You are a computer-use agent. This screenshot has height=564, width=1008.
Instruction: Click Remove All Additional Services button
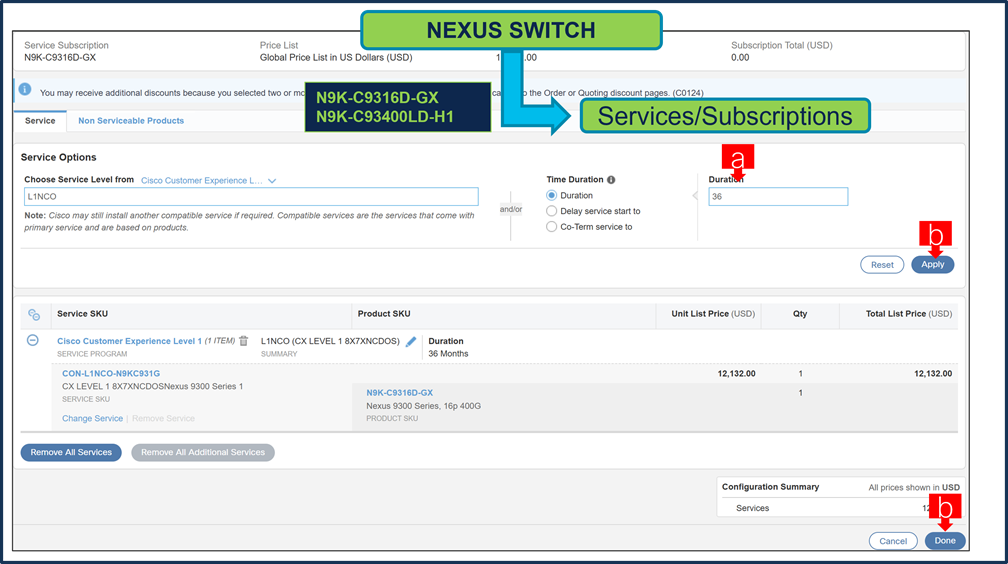[202, 452]
